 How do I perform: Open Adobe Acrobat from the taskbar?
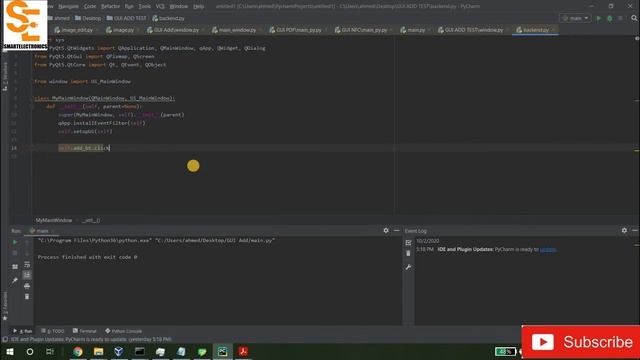pyautogui.click(x=243, y=351)
